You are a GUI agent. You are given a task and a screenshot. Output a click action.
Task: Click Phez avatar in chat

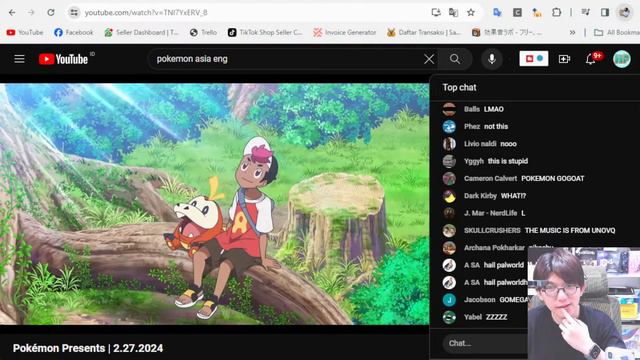click(449, 127)
